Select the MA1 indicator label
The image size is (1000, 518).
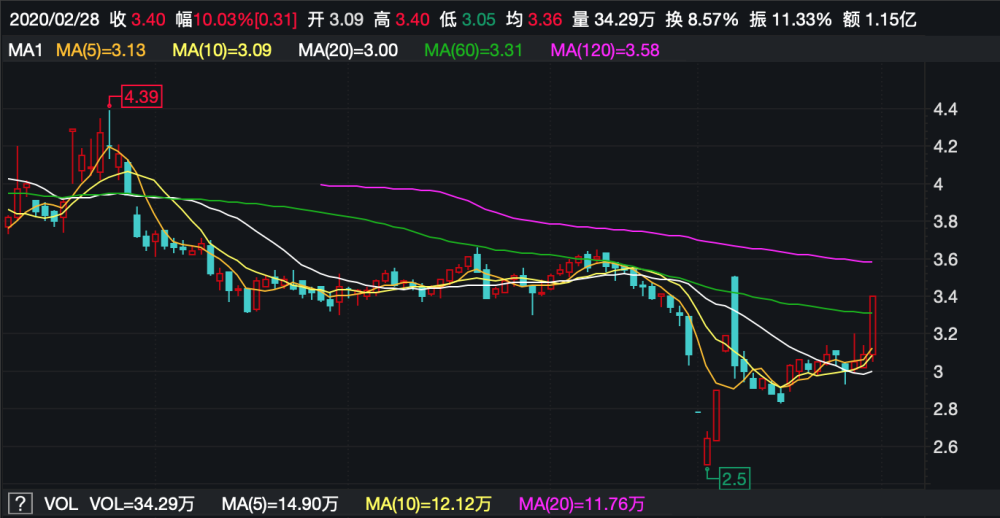(25, 50)
